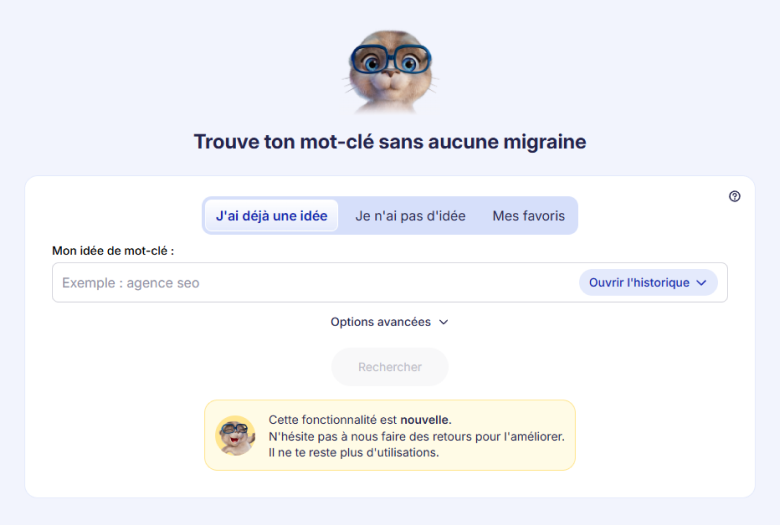Screen dimensions: 780x525
Task: Open the "Mes favoris" tab
Action: click(x=528, y=216)
